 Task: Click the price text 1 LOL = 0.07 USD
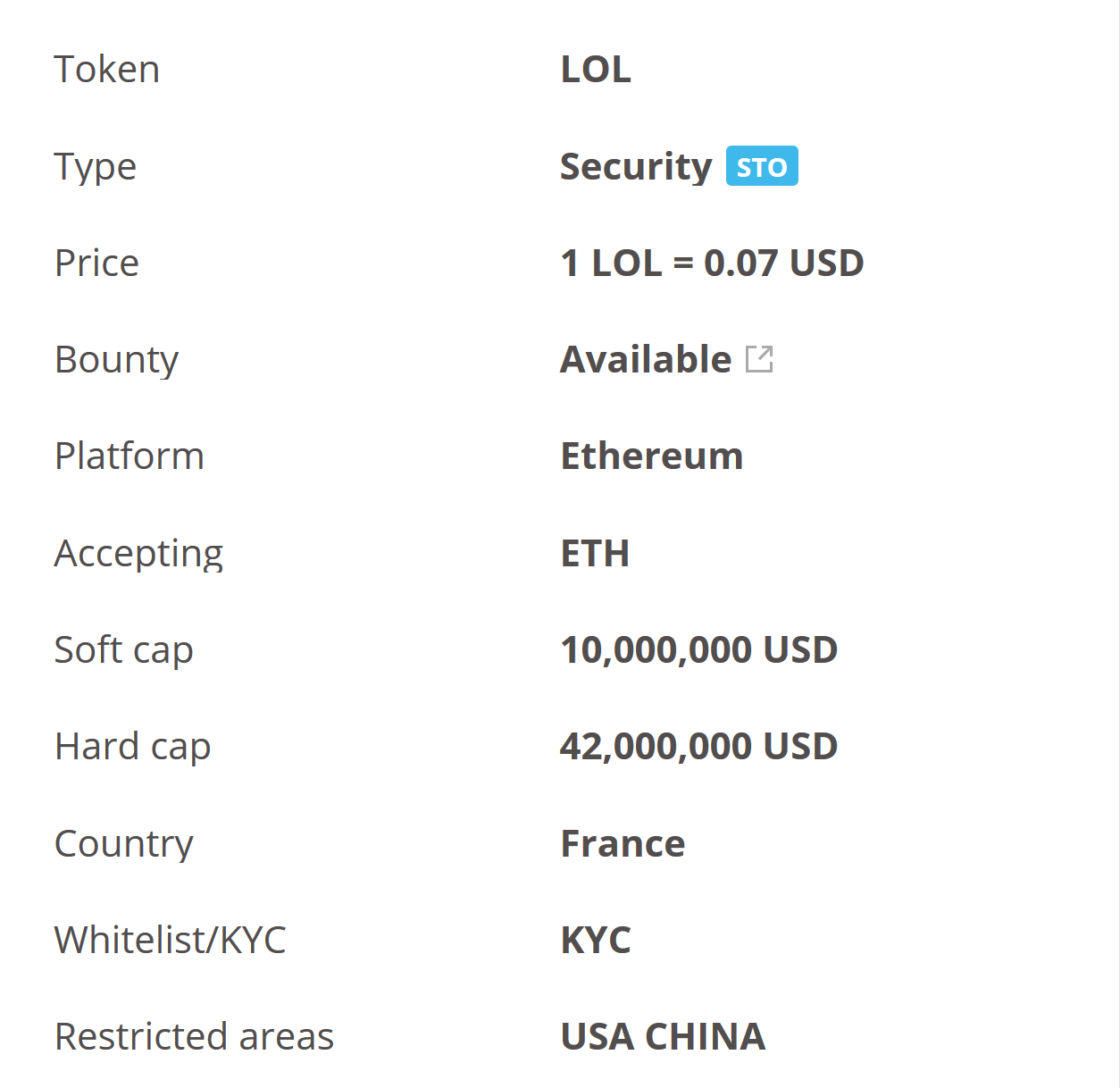tap(712, 263)
